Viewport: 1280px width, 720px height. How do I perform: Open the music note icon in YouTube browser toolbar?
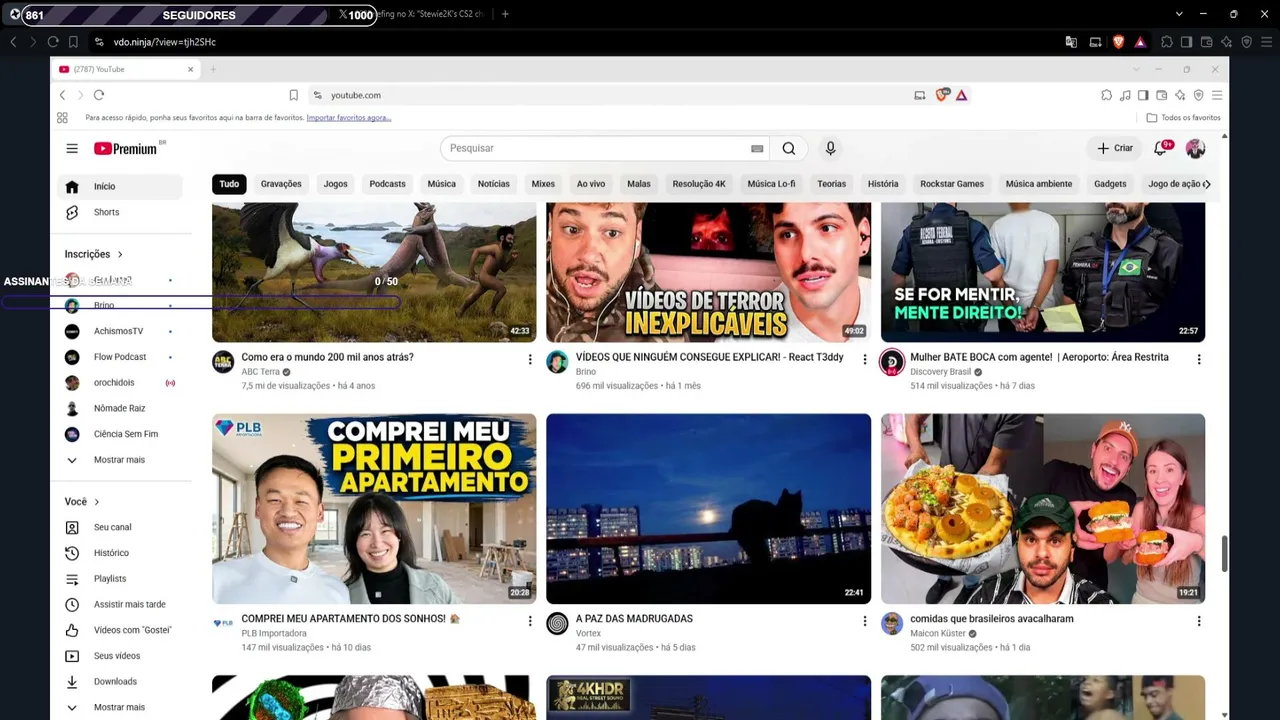point(1125,95)
